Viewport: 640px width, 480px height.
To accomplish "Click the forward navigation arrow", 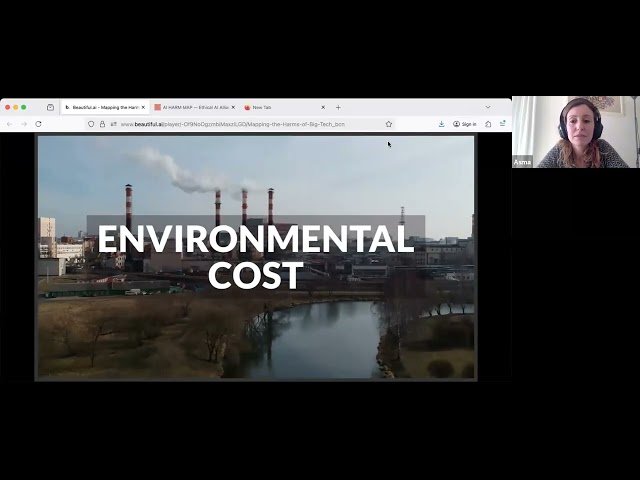I will click(23, 124).
